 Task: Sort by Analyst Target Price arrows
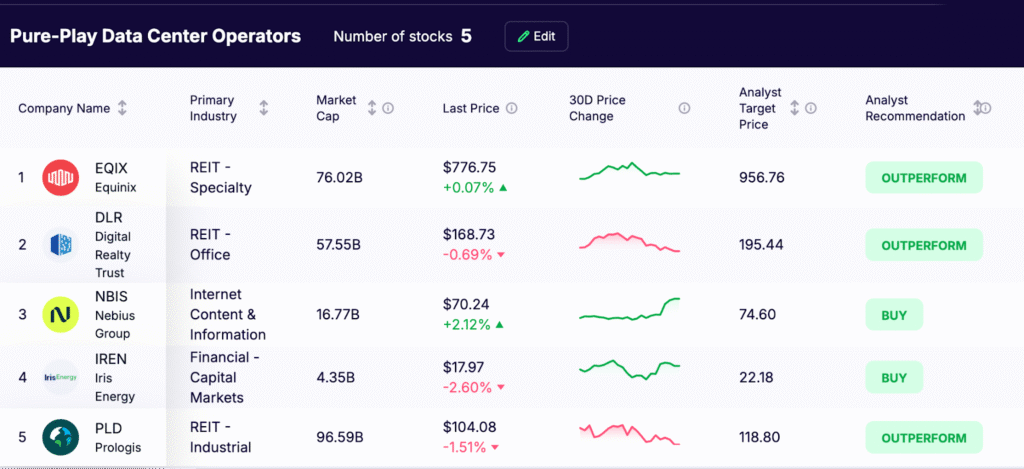click(795, 108)
